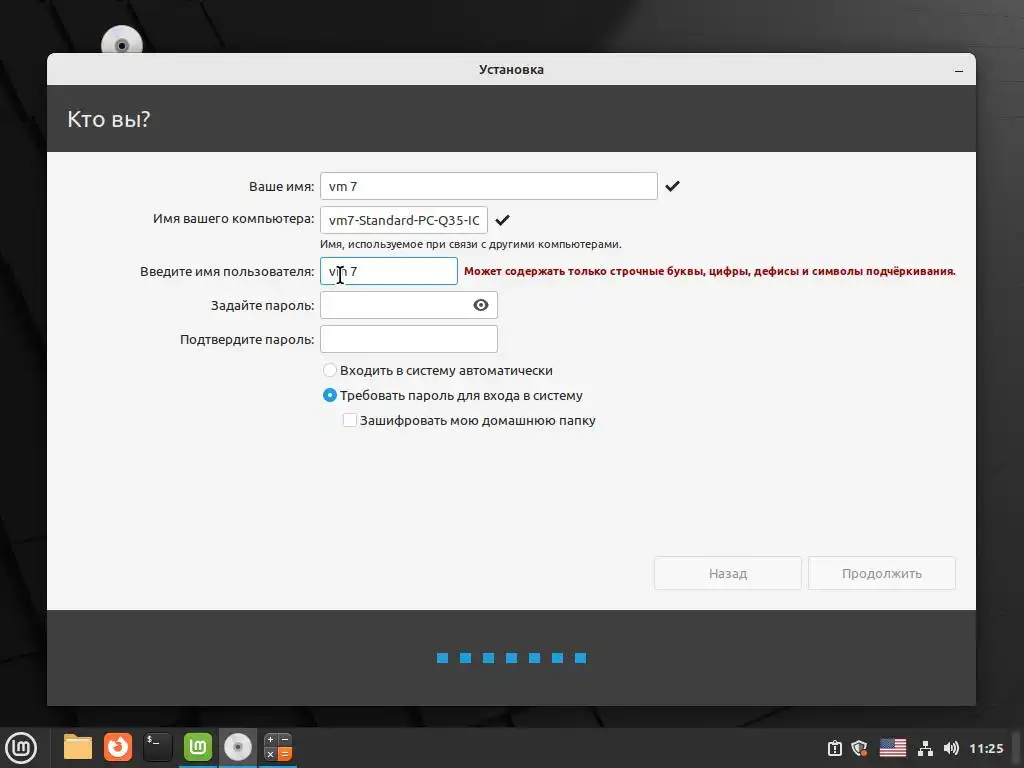Open the clipboard-style tray indicator
Screen dimensions: 1024x768
pyautogui.click(x=835, y=748)
